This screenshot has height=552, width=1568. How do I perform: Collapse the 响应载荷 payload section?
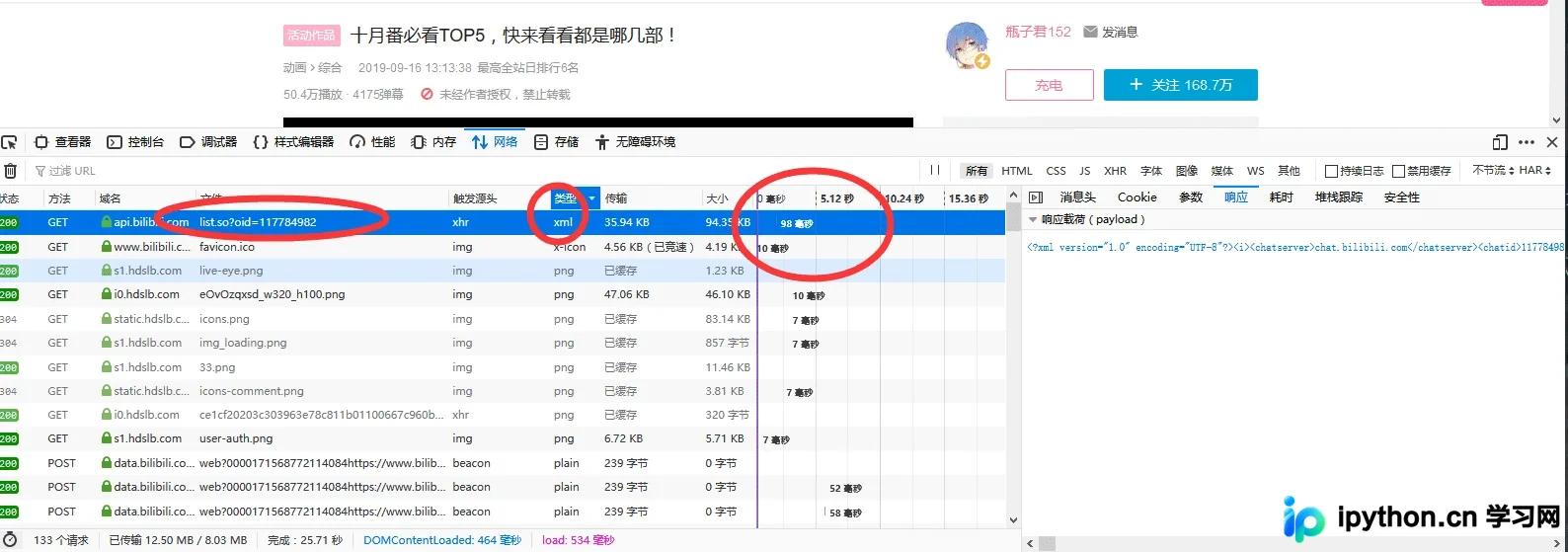pos(1034,220)
